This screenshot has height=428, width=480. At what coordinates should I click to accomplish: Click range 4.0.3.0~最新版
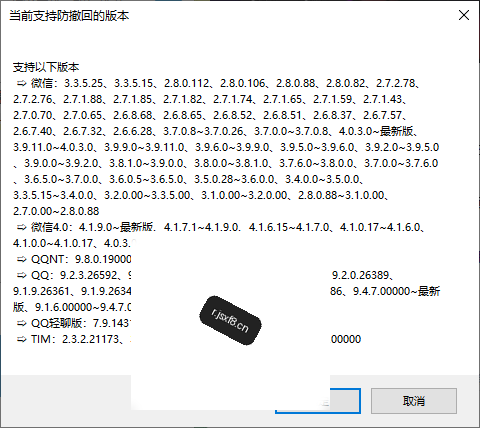point(376,131)
